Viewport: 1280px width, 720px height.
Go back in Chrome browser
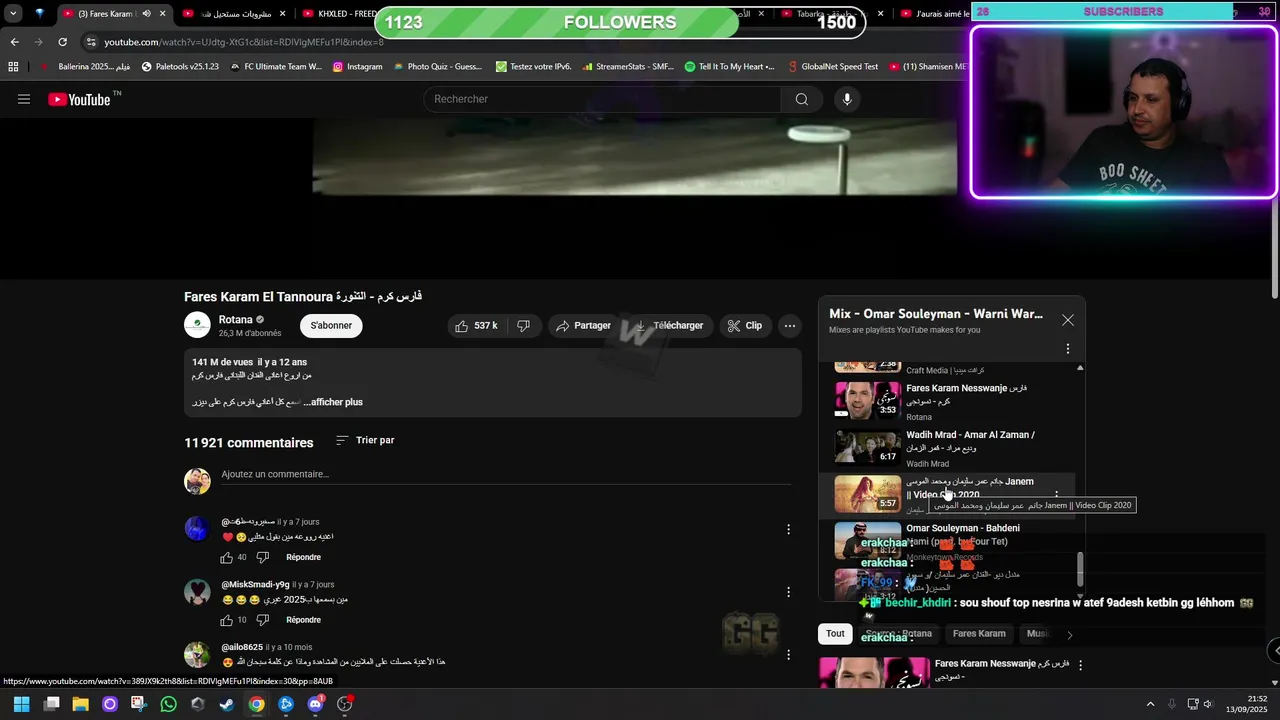pos(14,42)
